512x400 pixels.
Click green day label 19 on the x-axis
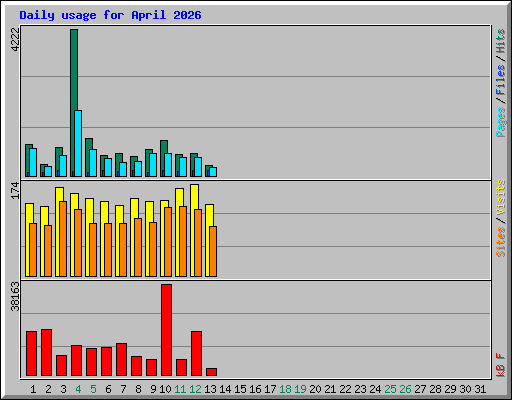pyautogui.click(x=300, y=389)
